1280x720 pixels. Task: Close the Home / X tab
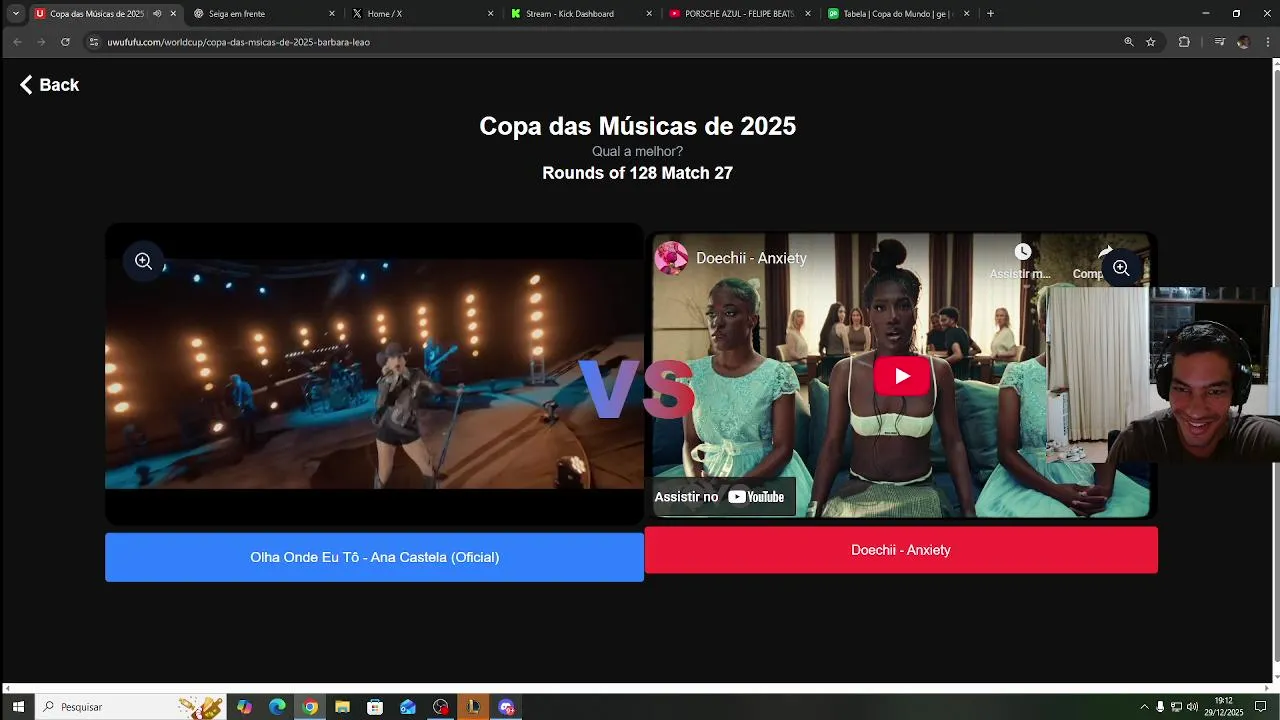tap(491, 14)
